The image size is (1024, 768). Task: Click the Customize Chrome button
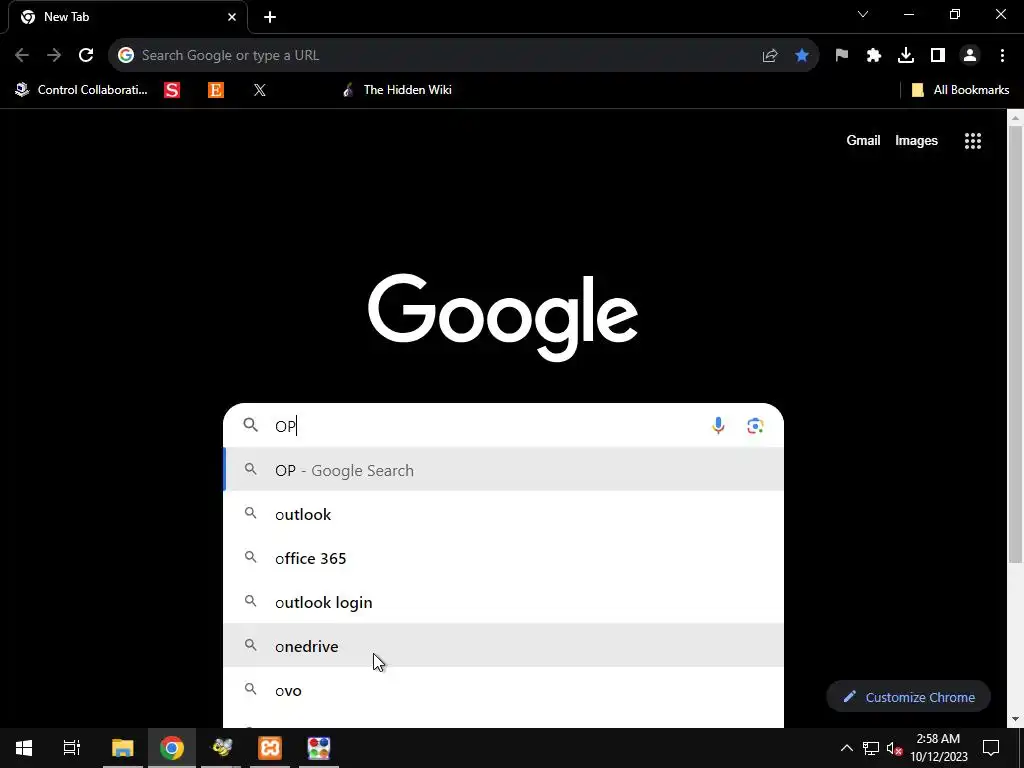pos(908,697)
